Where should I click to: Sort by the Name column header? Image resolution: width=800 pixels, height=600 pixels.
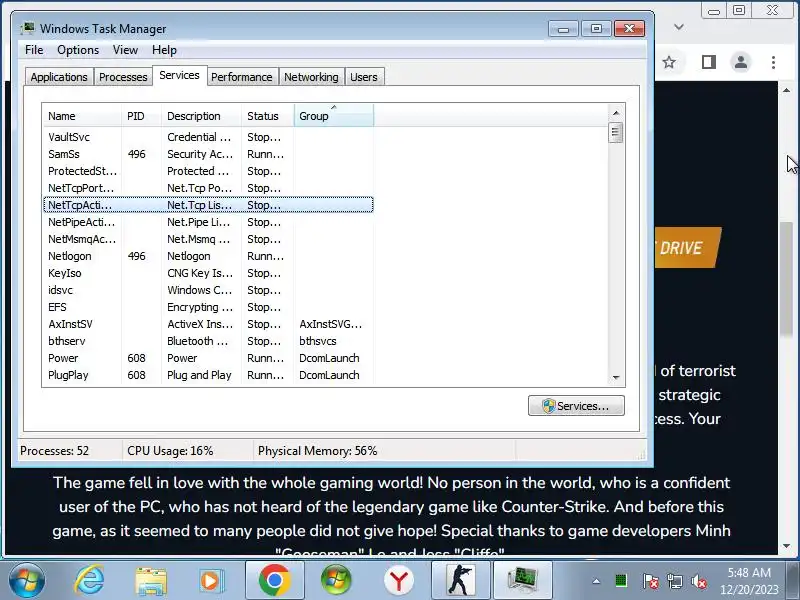82,116
